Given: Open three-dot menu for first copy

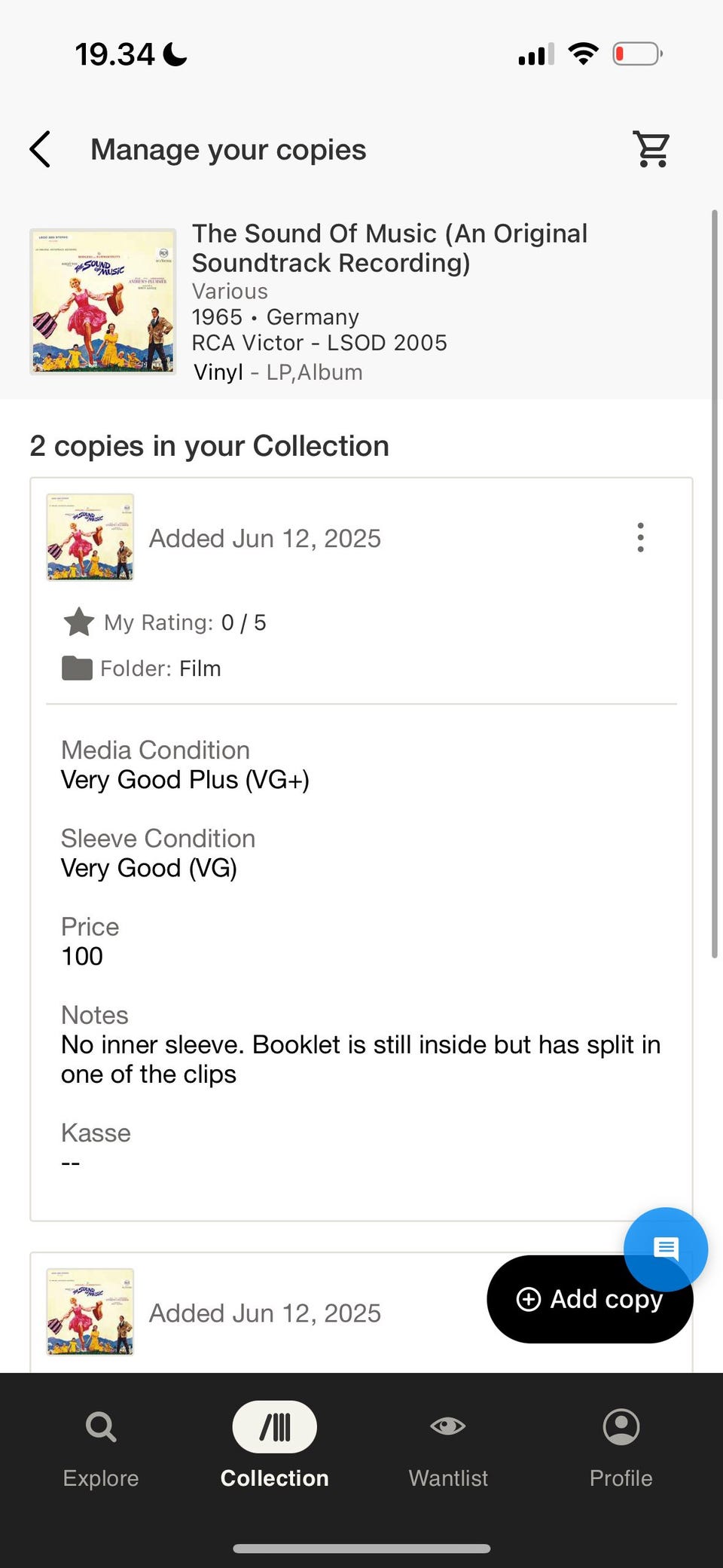Looking at the screenshot, I should click(x=640, y=538).
